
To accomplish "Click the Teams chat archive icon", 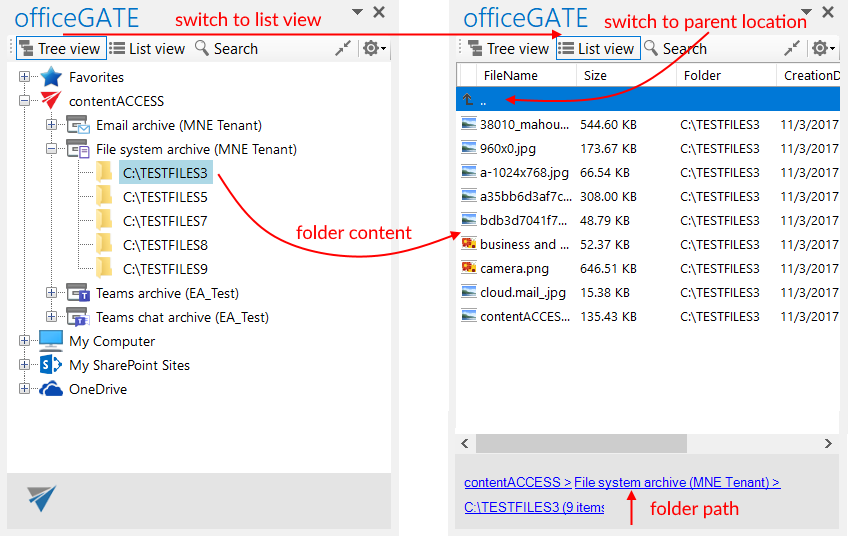I will [78, 317].
